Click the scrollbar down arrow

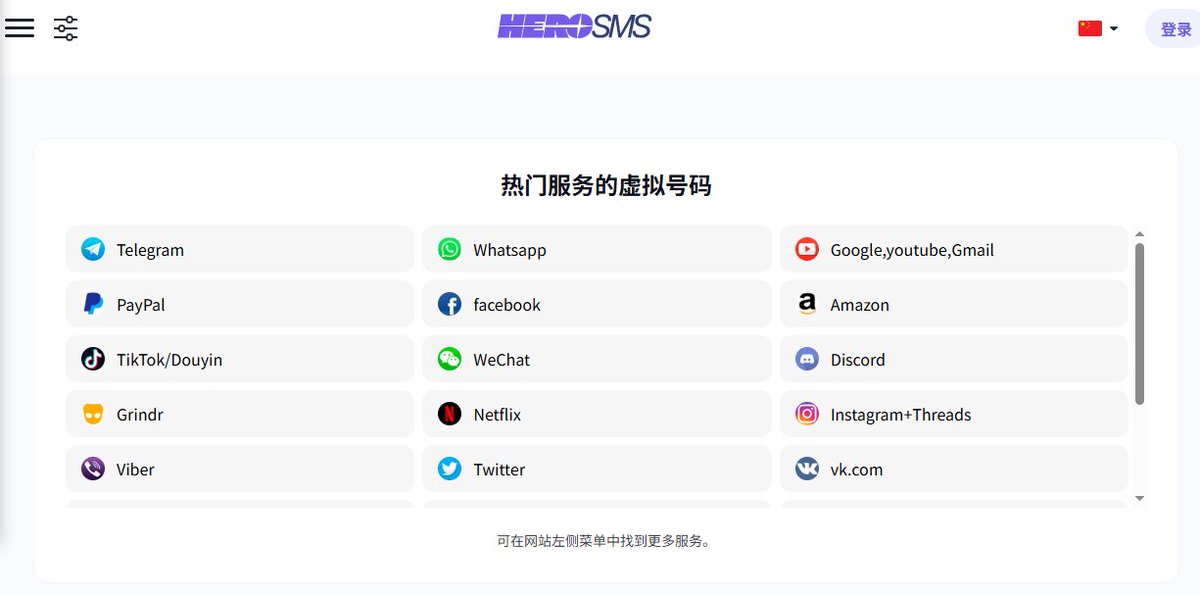(x=1139, y=498)
